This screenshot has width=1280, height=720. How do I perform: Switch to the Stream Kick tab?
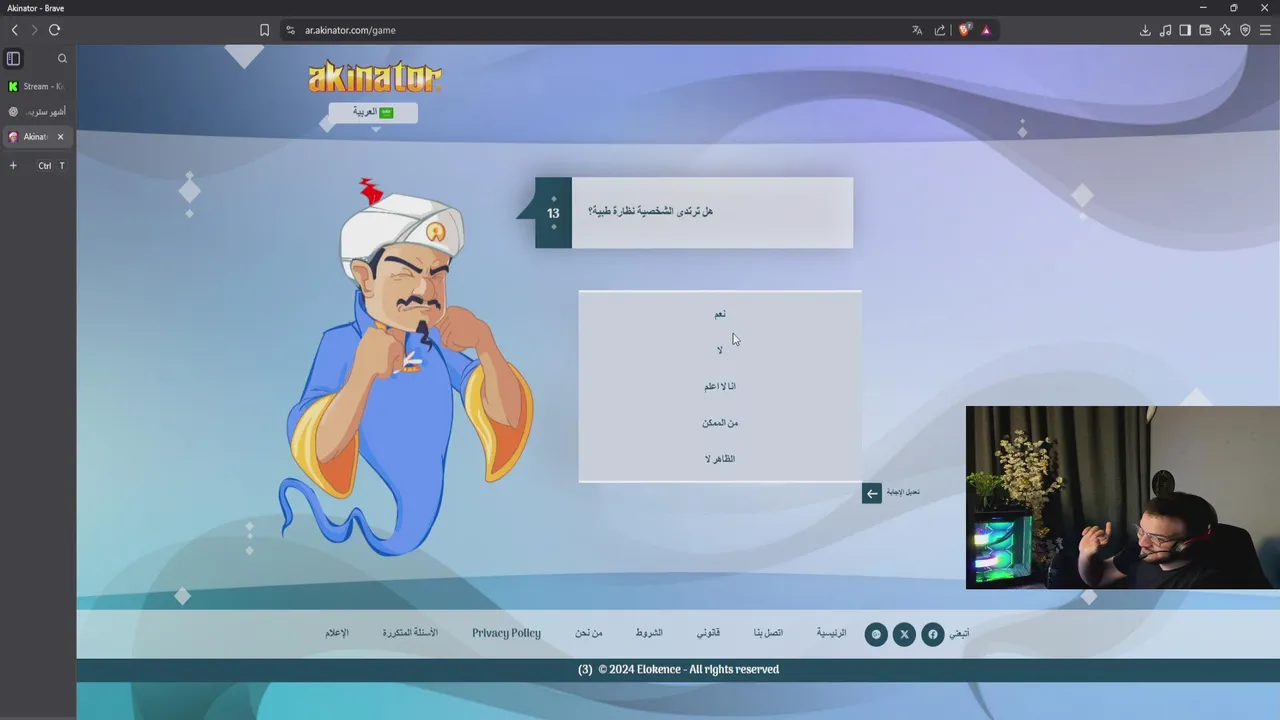point(38,87)
